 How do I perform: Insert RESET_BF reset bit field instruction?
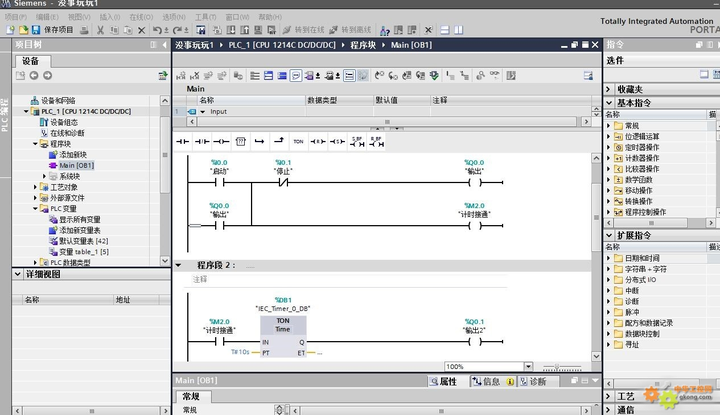[x=376, y=142]
